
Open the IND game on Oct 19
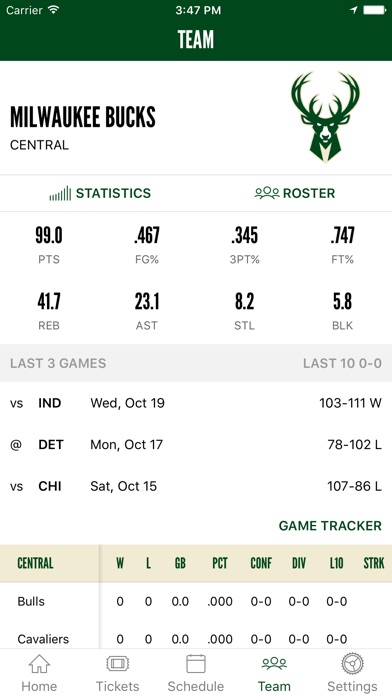[x=196, y=403]
